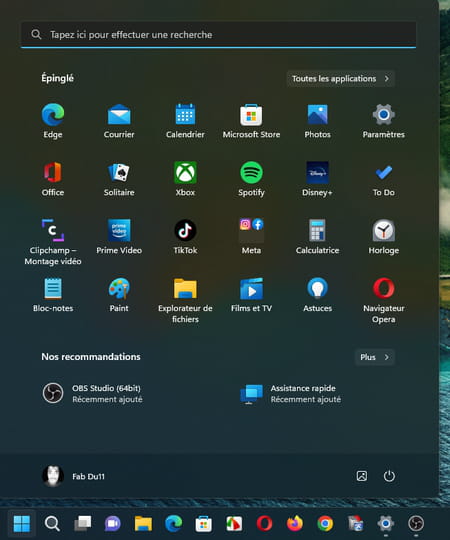Click the Windows Start button on taskbar
450x540 pixels.
point(22,524)
